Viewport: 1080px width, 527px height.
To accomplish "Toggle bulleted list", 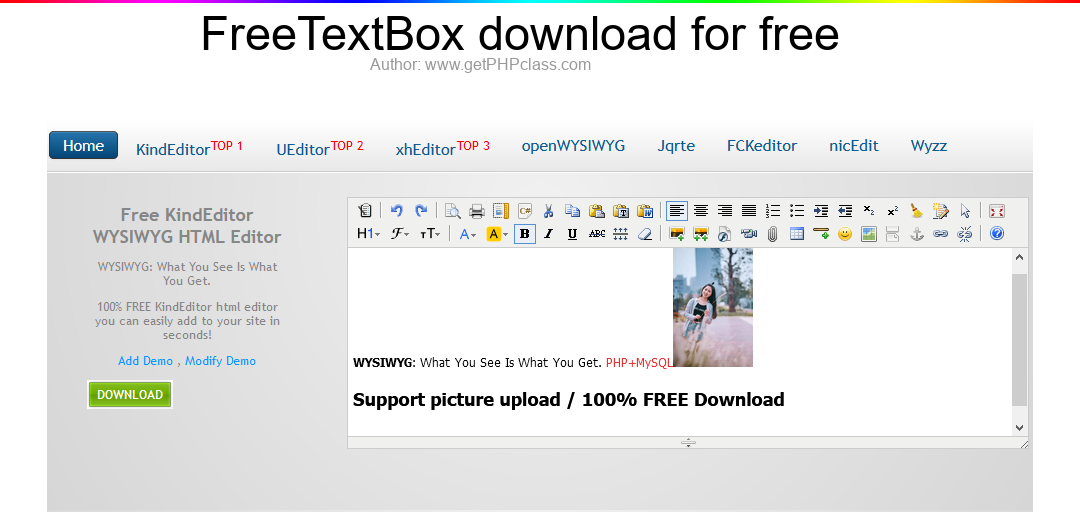I will pos(797,211).
